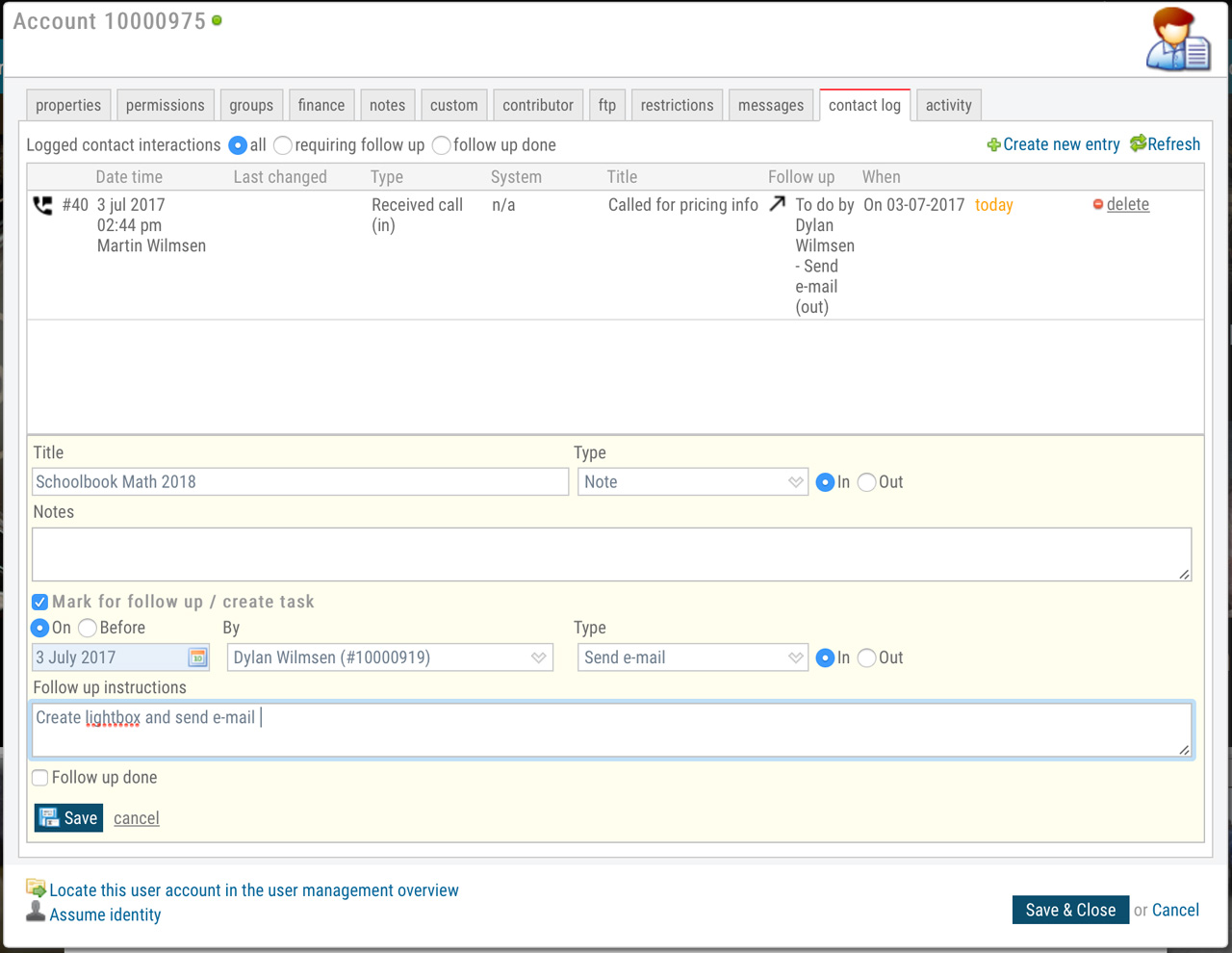Image resolution: width=1232 pixels, height=953 pixels.
Task: Click the 'On 03-07-2017' date text
Action: [x=914, y=205]
